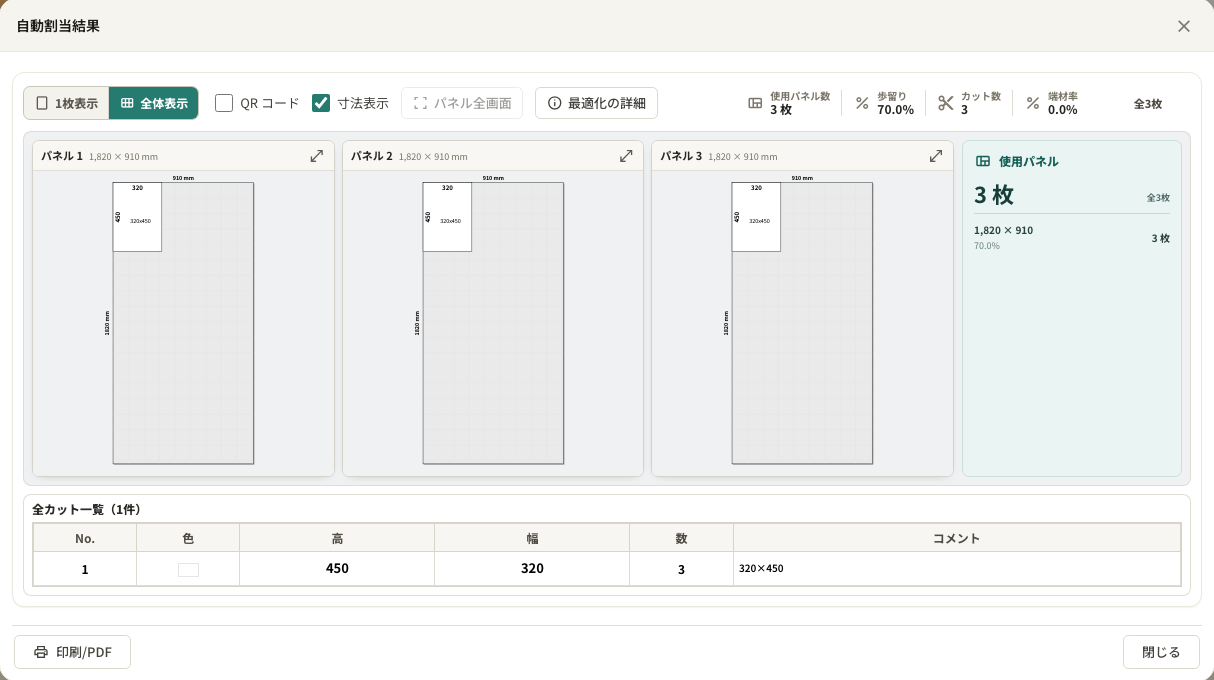
Task: Expand パネル 1 to full view
Action: coord(316,156)
